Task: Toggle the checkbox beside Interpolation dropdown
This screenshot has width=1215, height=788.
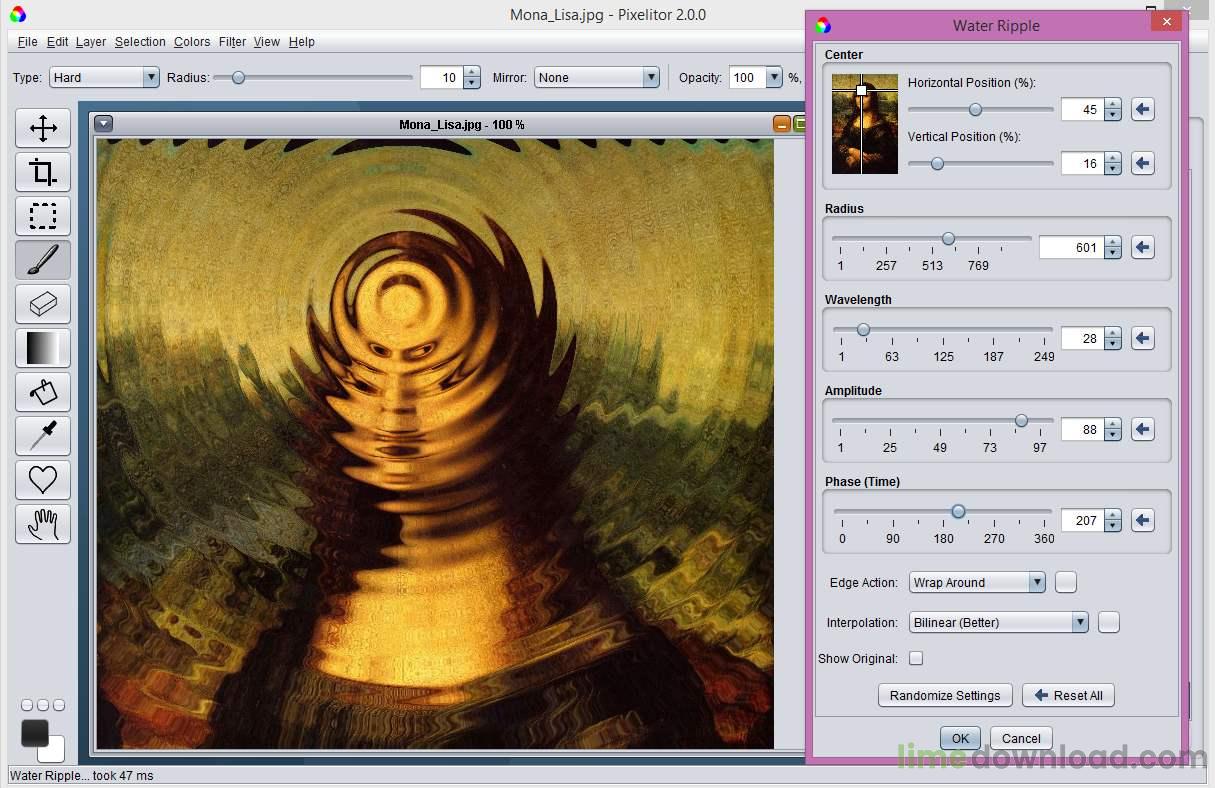Action: tap(1108, 622)
